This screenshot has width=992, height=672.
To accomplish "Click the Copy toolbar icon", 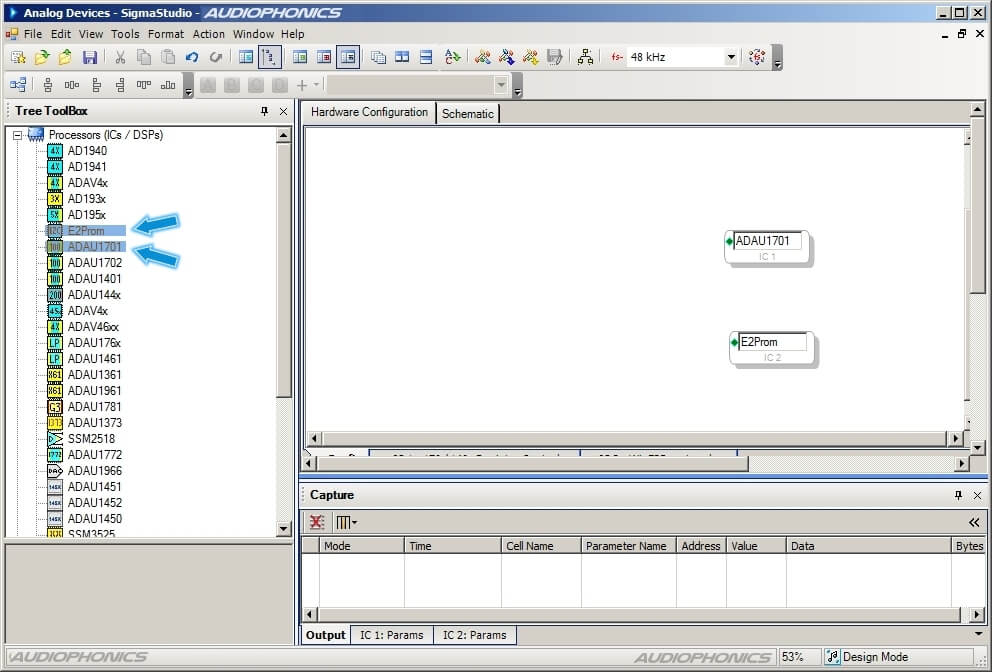I will pos(144,58).
